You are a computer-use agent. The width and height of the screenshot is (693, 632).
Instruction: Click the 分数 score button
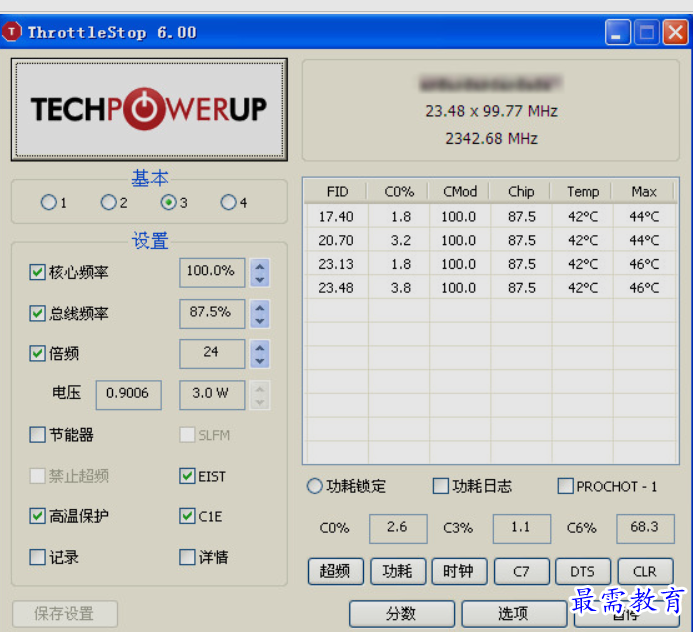pos(402,613)
